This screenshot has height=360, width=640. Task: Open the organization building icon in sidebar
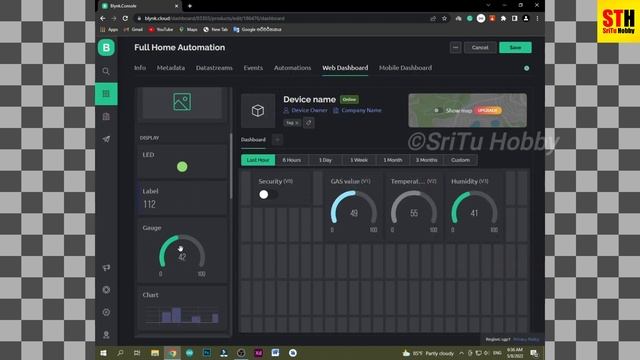106,117
